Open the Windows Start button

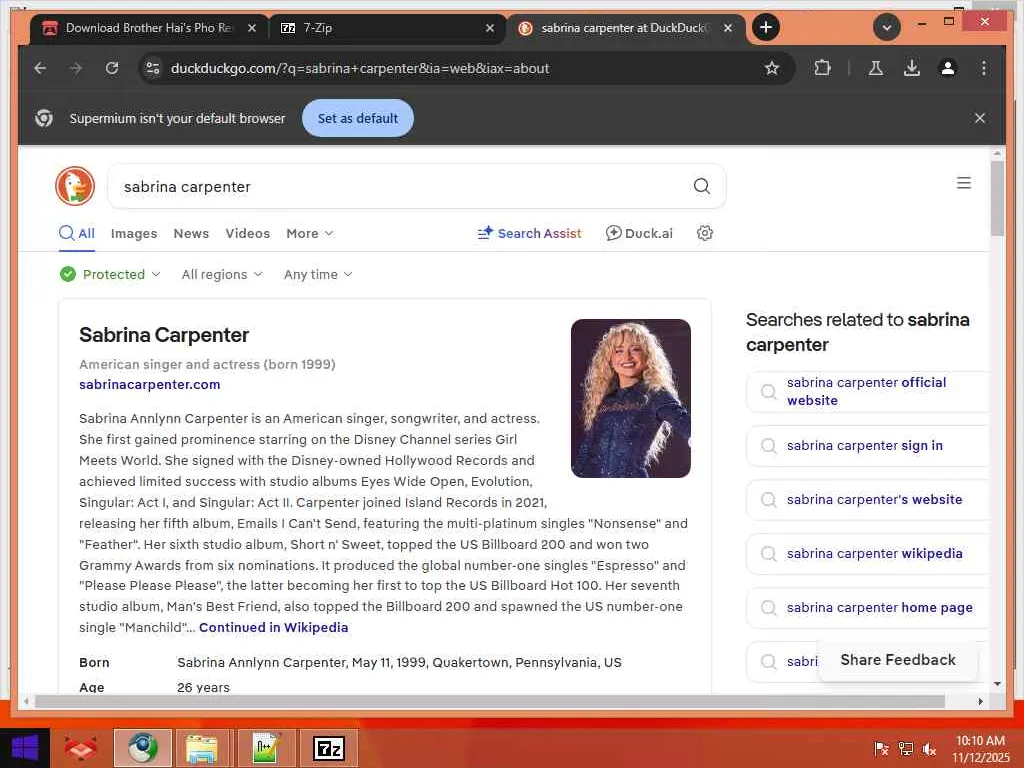click(x=25, y=748)
